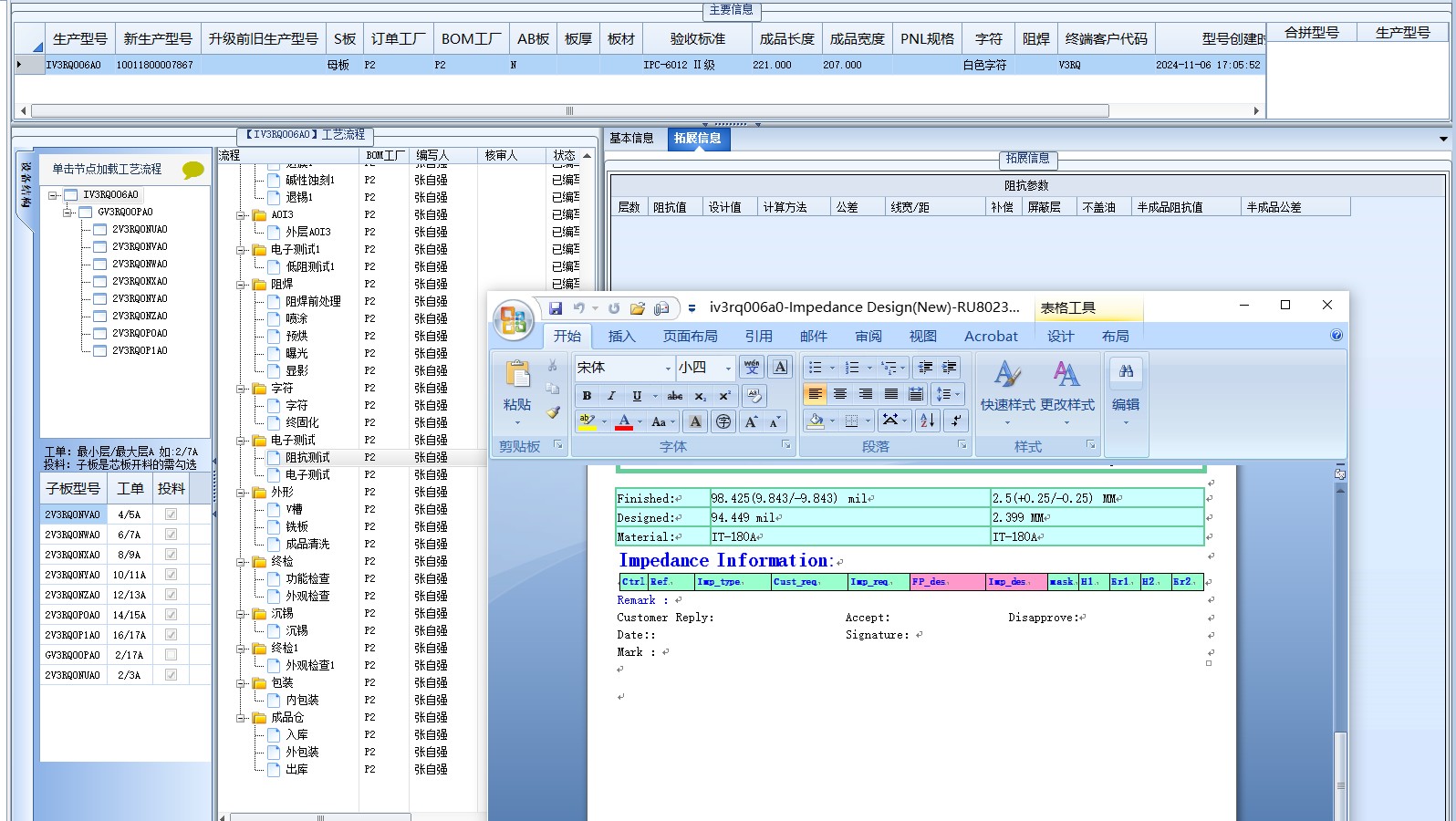Viewport: 1456px width, 821px height.
Task: Align paragraph text right
Action: point(866,394)
